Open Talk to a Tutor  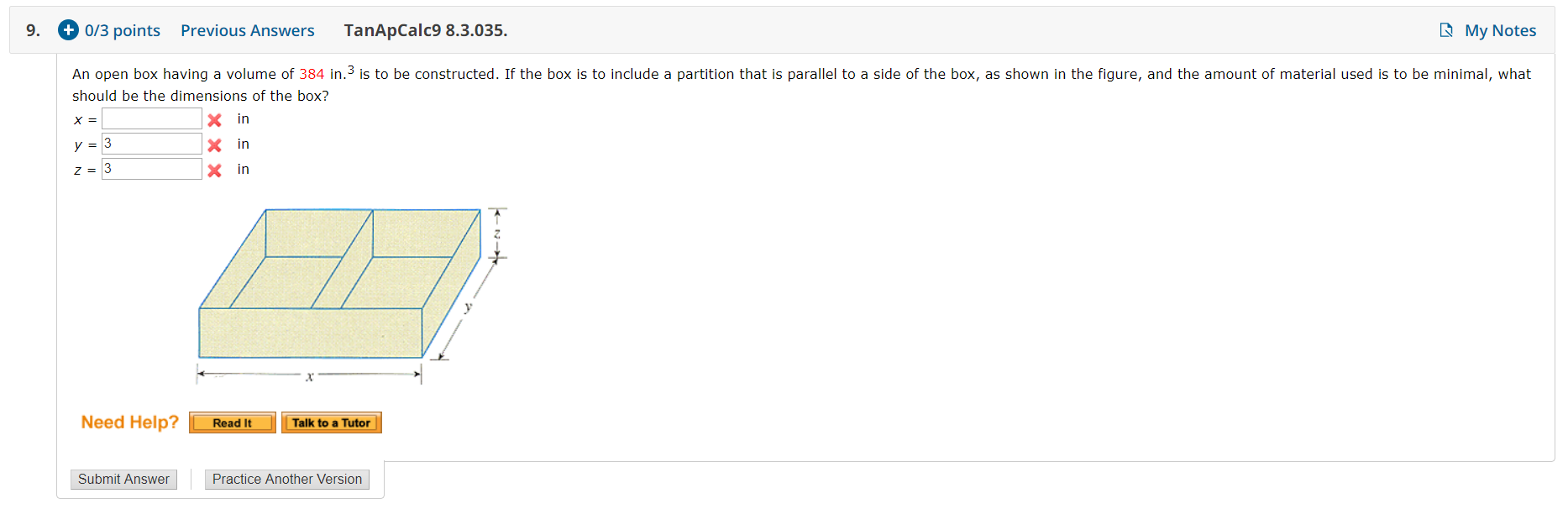click(x=332, y=422)
